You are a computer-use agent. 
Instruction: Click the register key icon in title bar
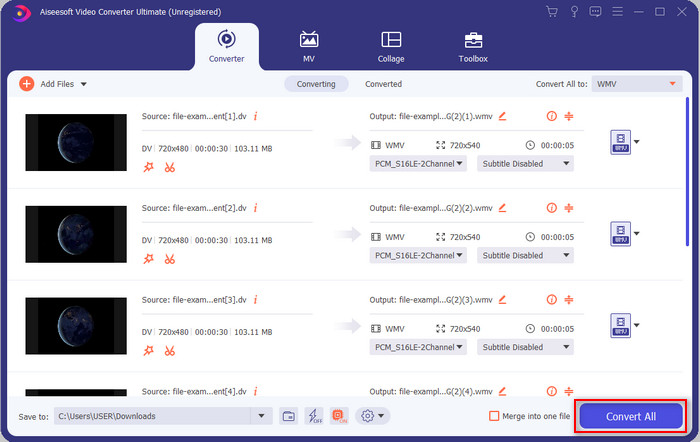[574, 12]
